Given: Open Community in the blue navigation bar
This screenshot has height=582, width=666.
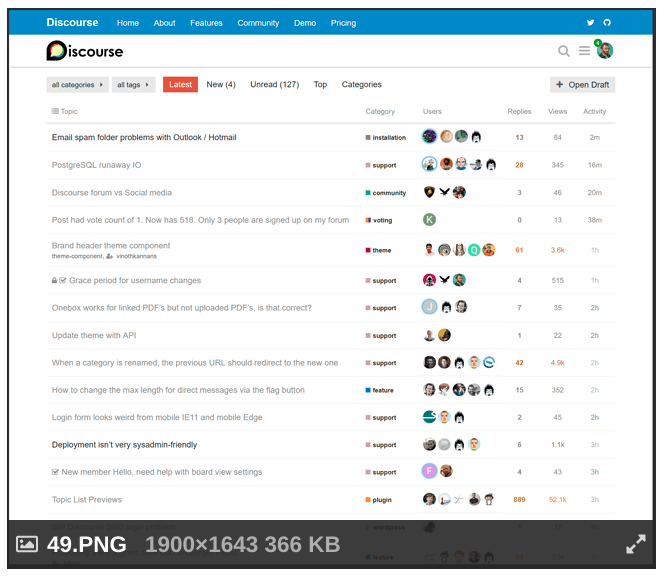Looking at the screenshot, I should pyautogui.click(x=258, y=23).
